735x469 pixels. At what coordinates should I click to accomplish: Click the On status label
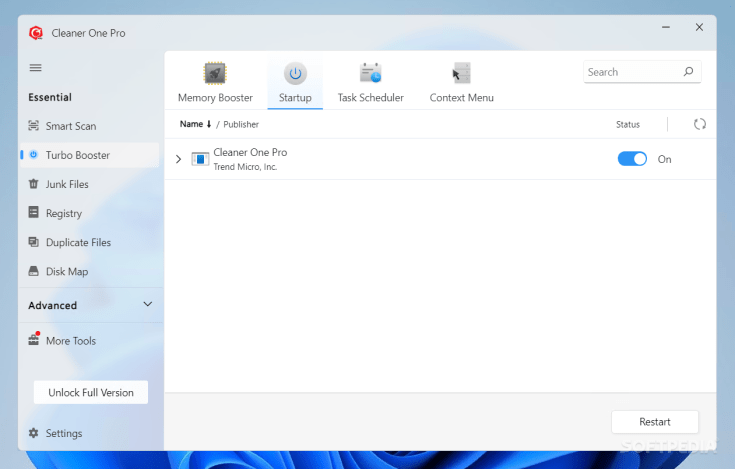pyautogui.click(x=664, y=159)
